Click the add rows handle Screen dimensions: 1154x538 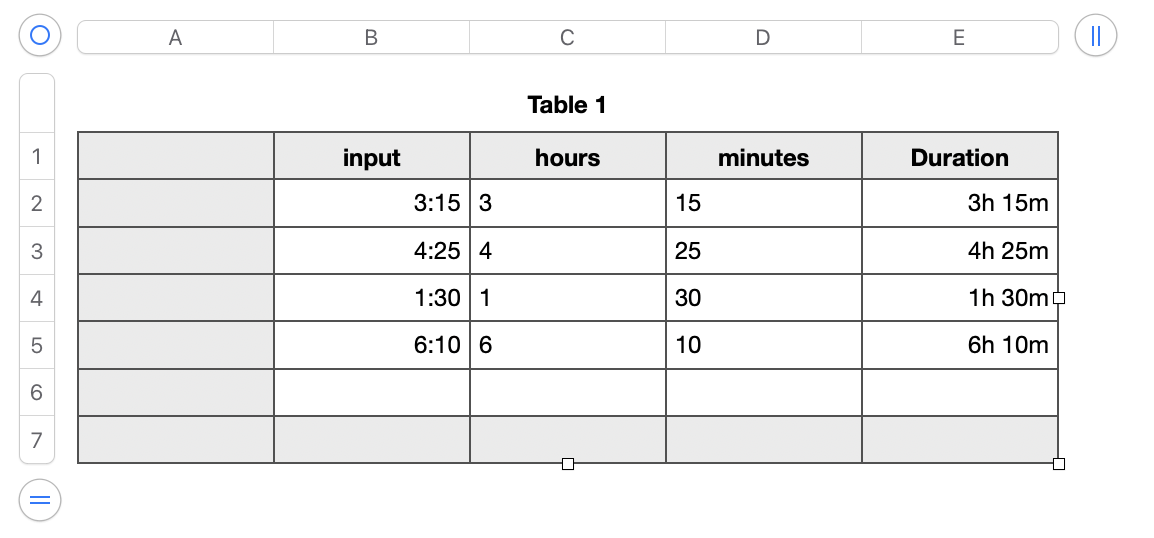point(40,500)
